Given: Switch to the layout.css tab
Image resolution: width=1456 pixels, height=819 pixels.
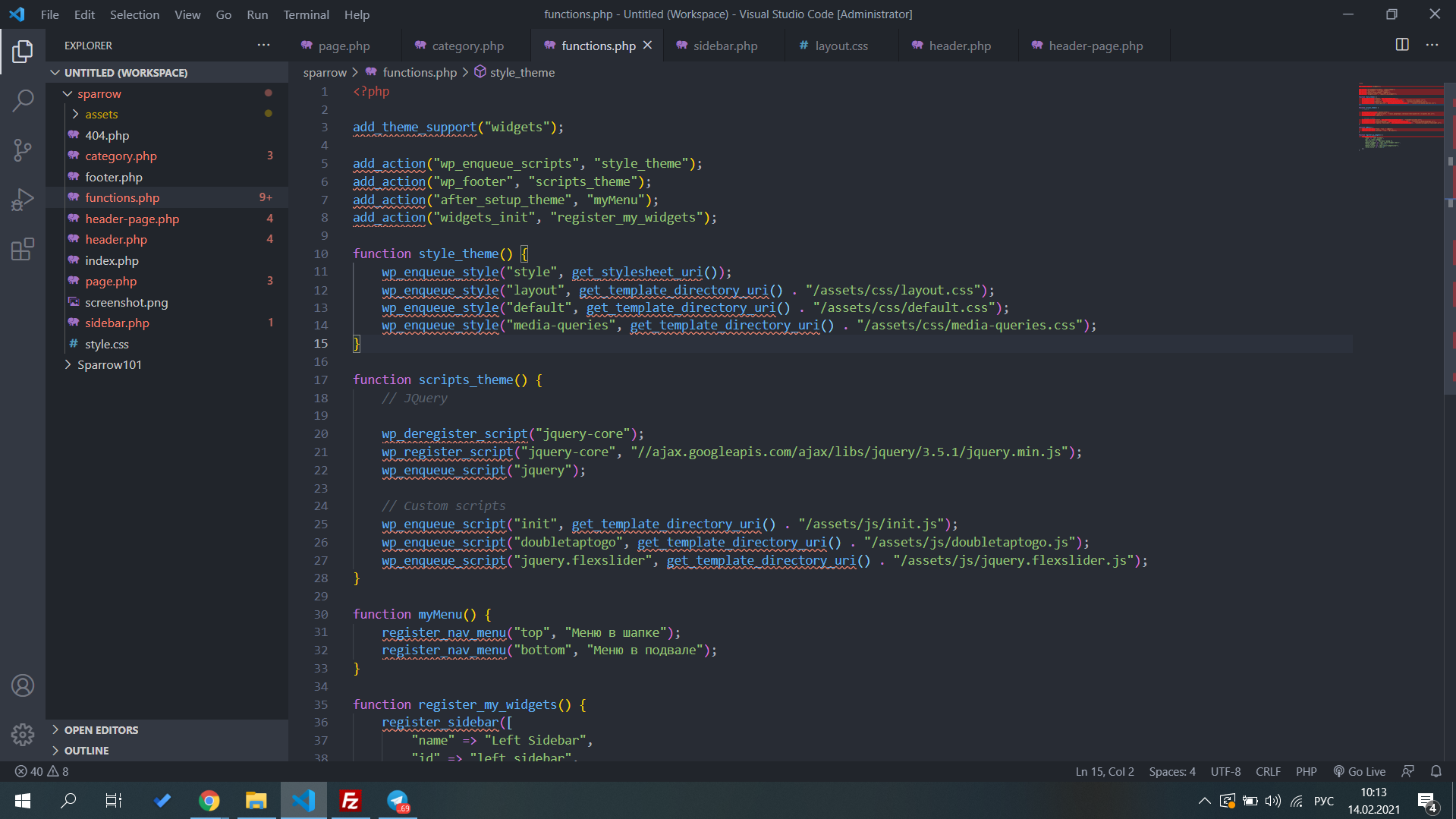Looking at the screenshot, I should click(x=841, y=46).
